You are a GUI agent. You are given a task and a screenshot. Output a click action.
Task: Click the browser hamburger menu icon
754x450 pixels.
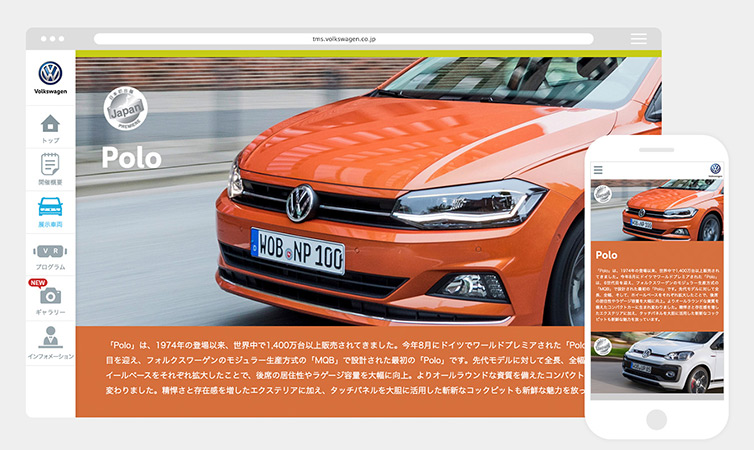pos(639,39)
